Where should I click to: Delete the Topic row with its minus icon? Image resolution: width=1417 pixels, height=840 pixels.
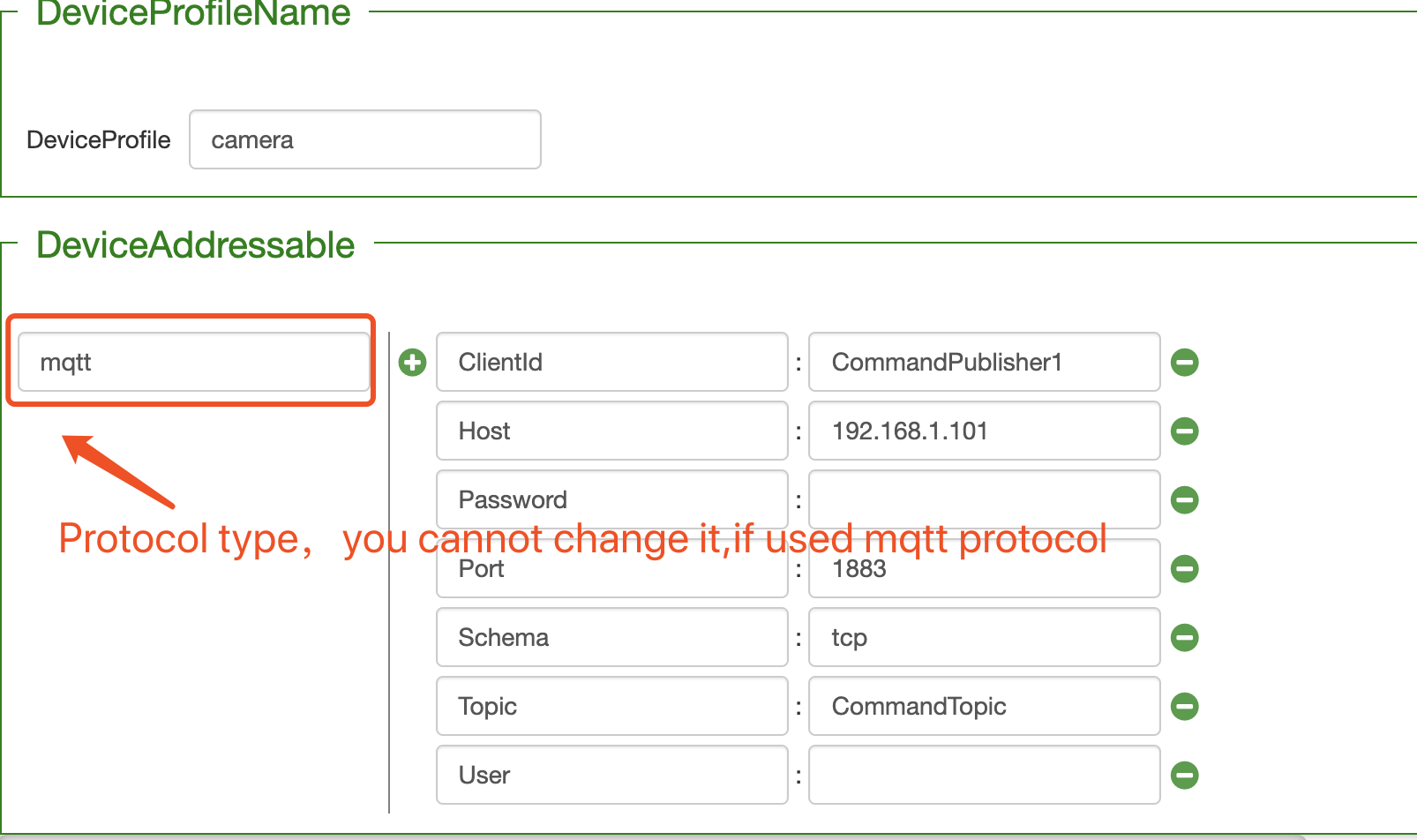pyautogui.click(x=1185, y=706)
